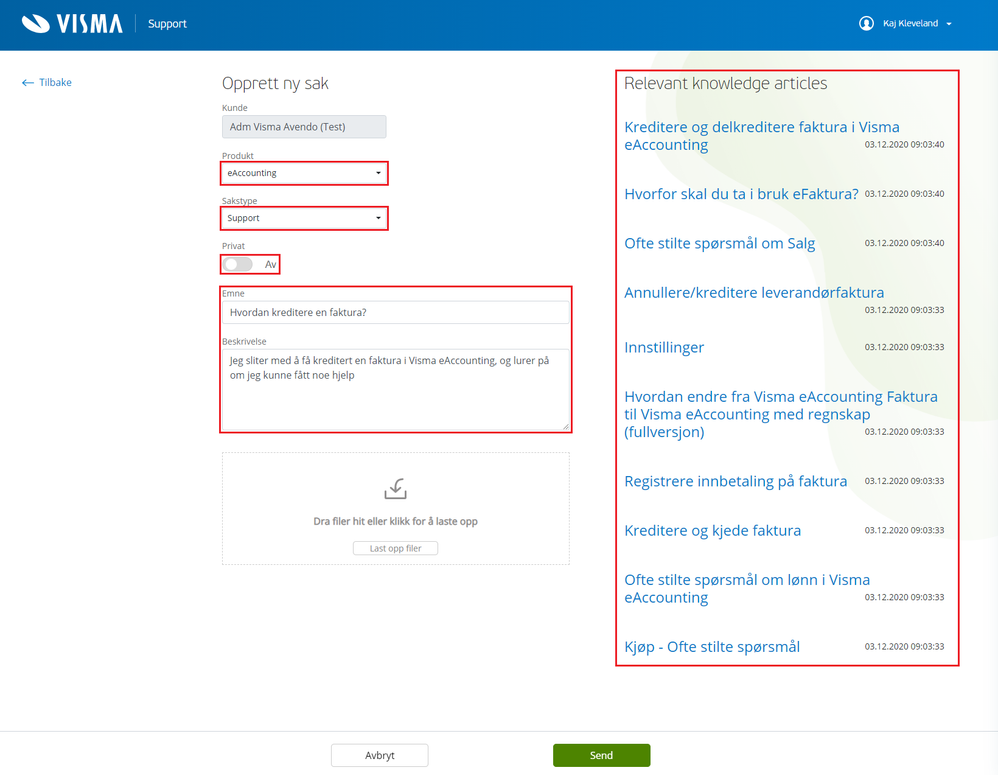This screenshot has width=998, height=775.
Task: Open the Kreditere og kjede faktura article
Action: (x=712, y=531)
